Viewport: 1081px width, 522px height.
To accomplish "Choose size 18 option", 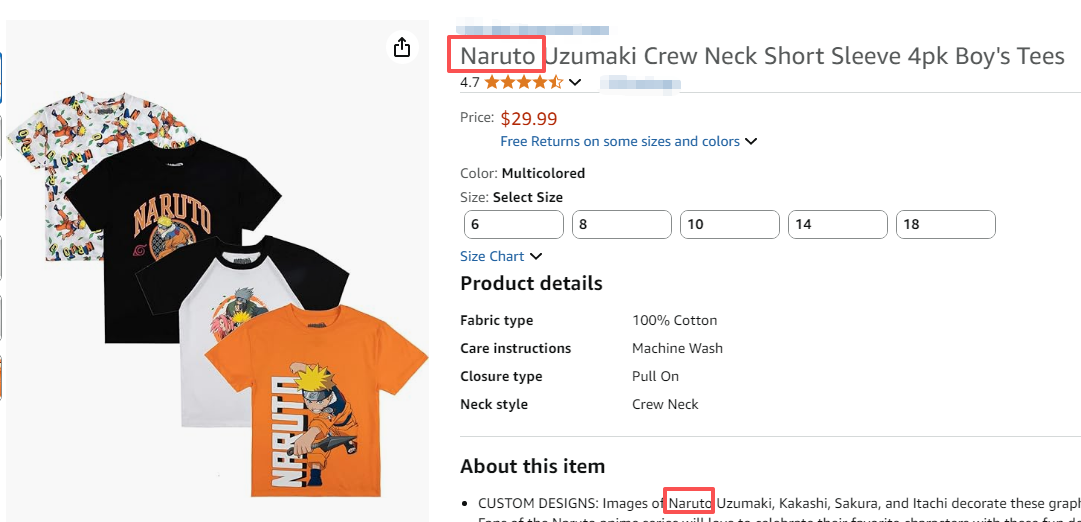I will [946, 225].
